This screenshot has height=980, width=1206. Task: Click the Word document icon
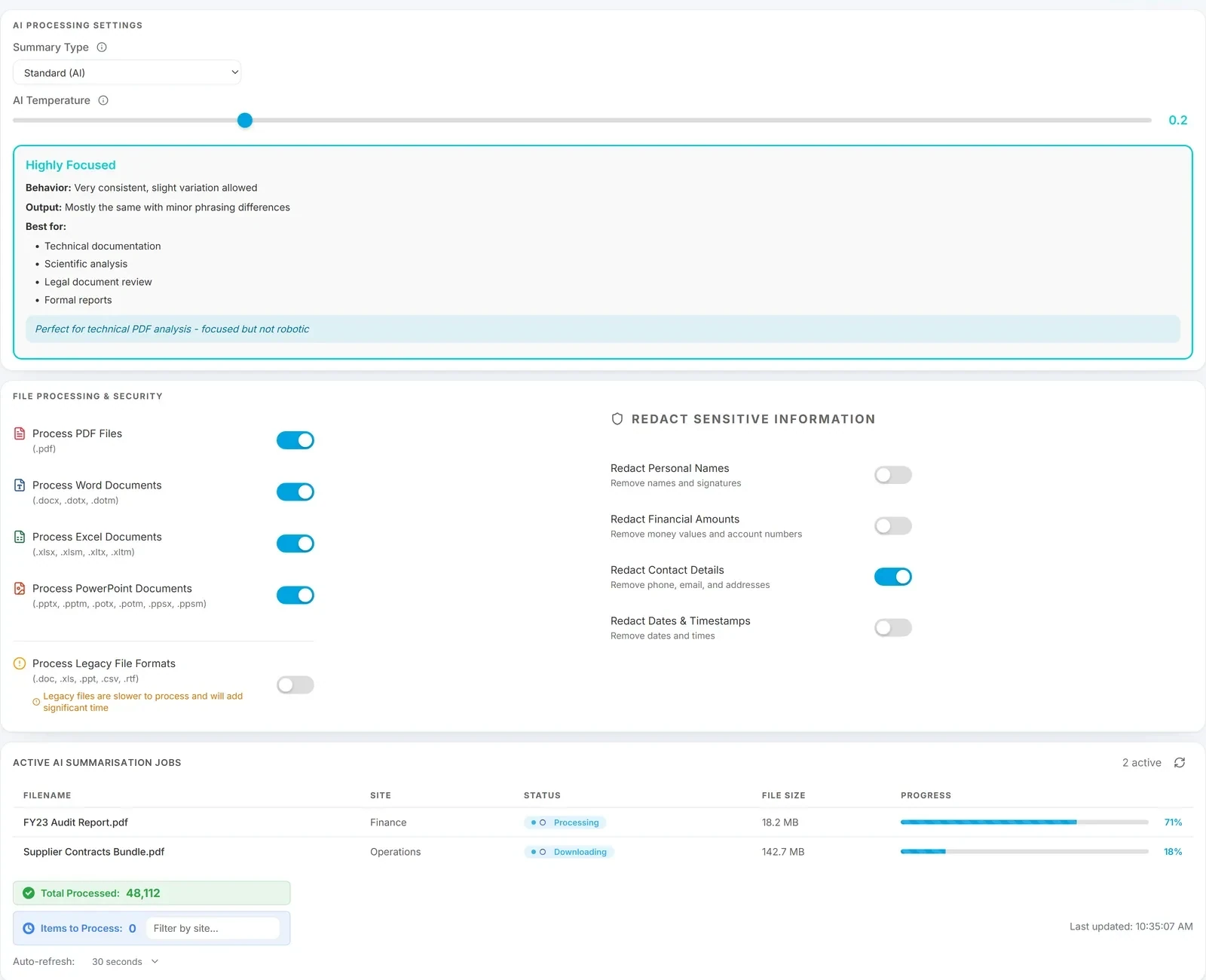tap(20, 485)
